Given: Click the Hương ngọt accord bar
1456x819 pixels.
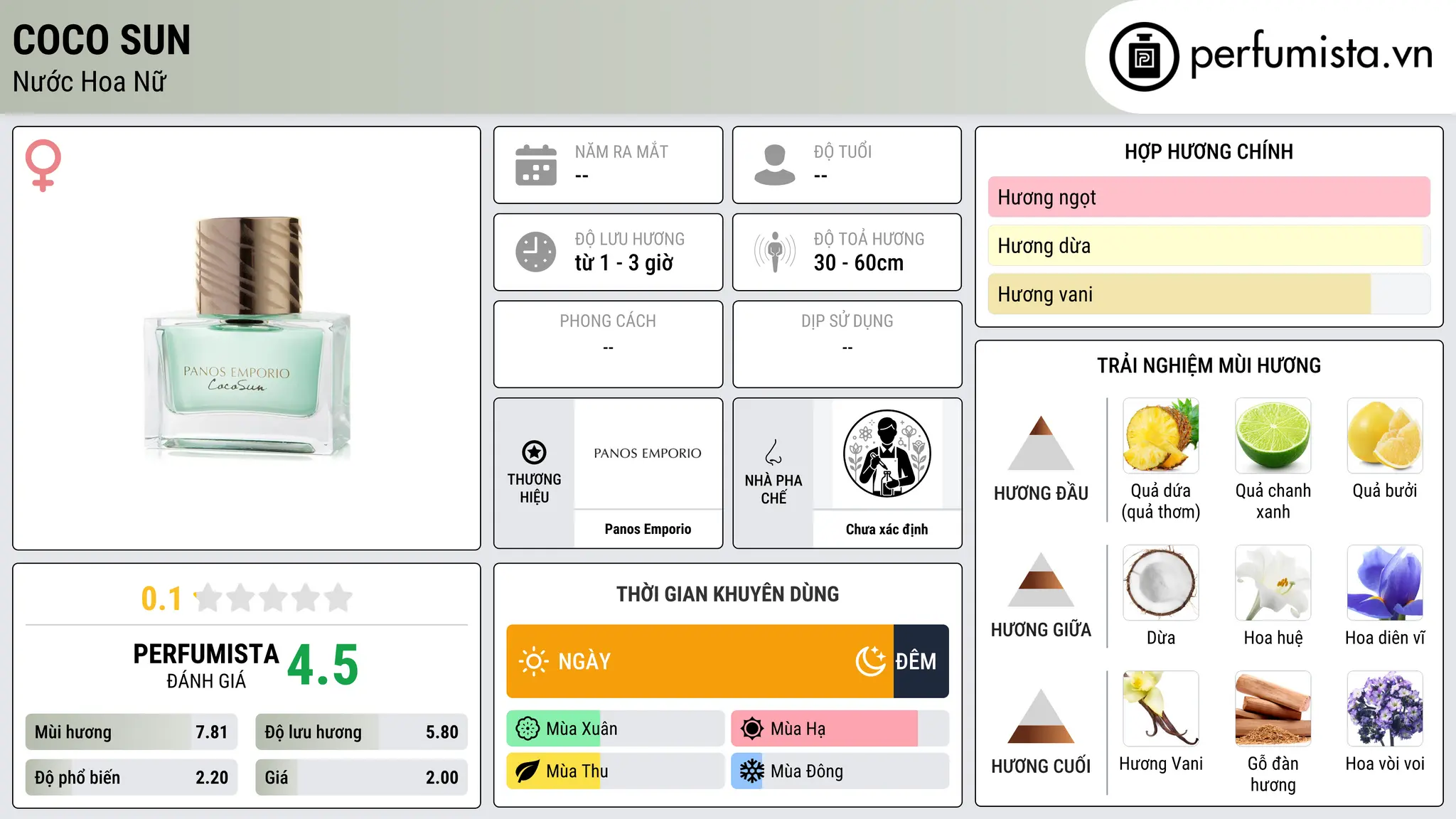Looking at the screenshot, I should [1209, 197].
